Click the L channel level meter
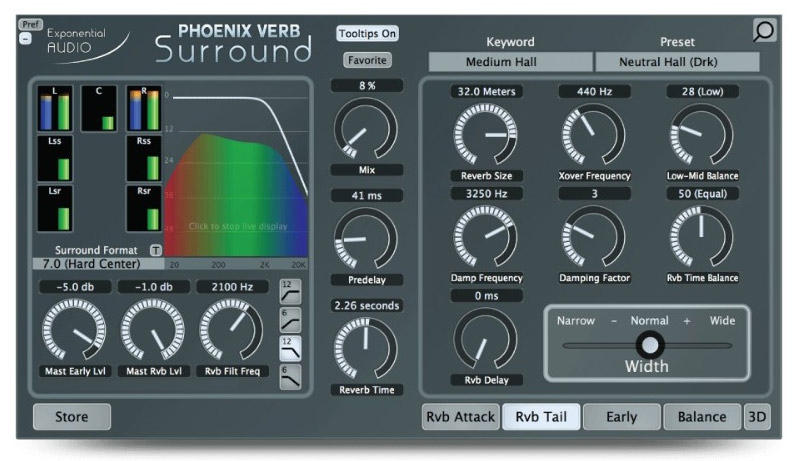800x461 pixels. point(55,109)
